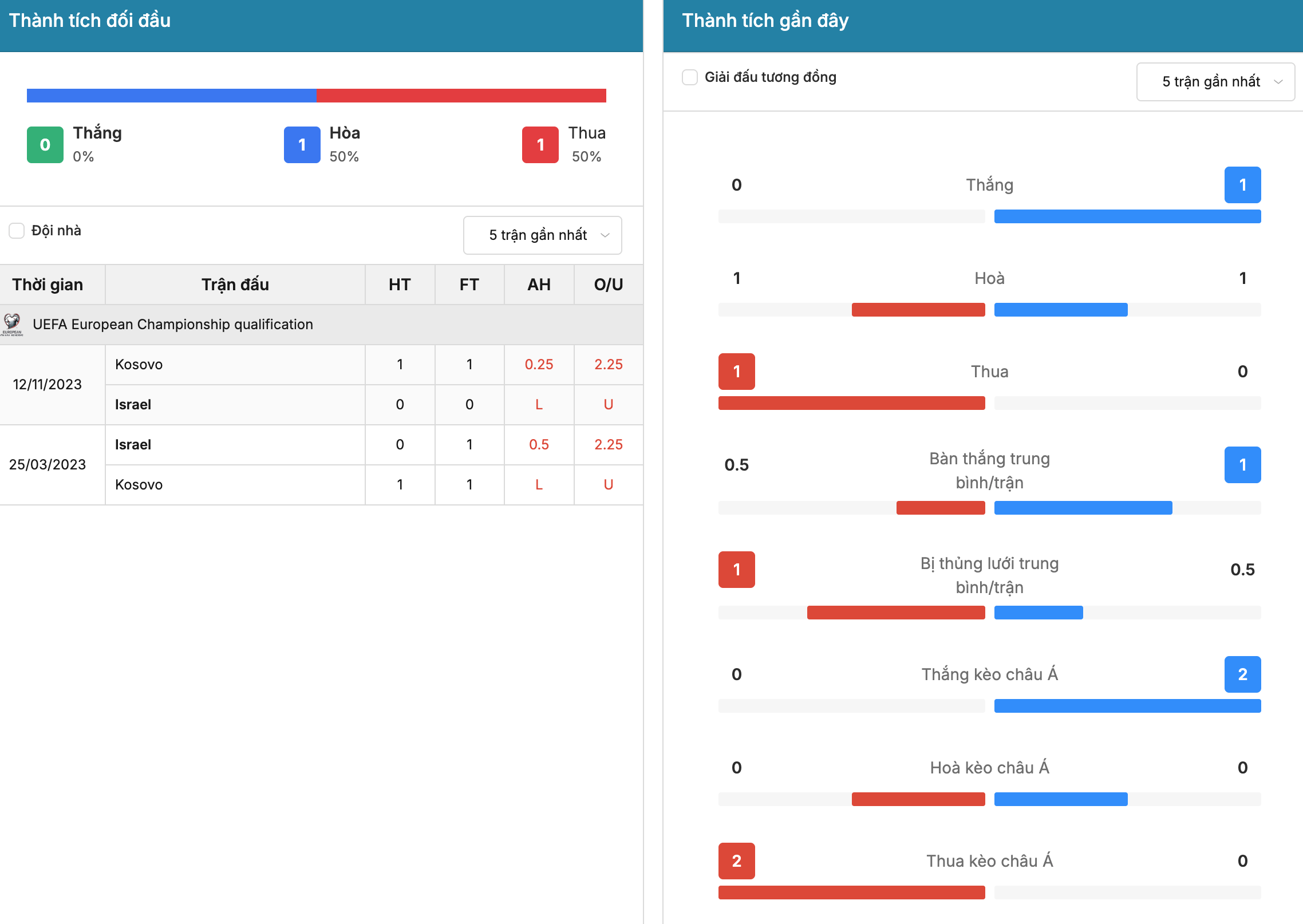Click the red 1 'Thua' badge
Image resolution: width=1303 pixels, height=924 pixels.
[540, 145]
